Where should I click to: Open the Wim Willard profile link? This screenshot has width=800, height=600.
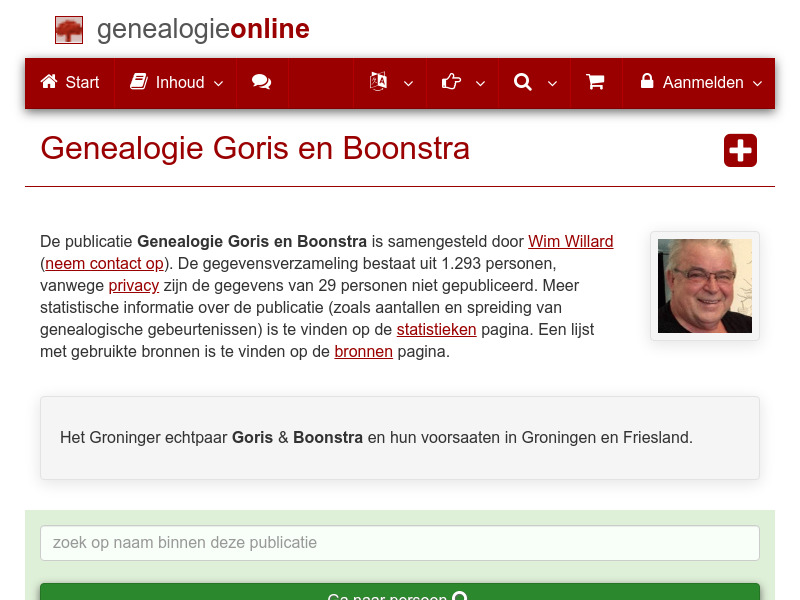click(570, 241)
